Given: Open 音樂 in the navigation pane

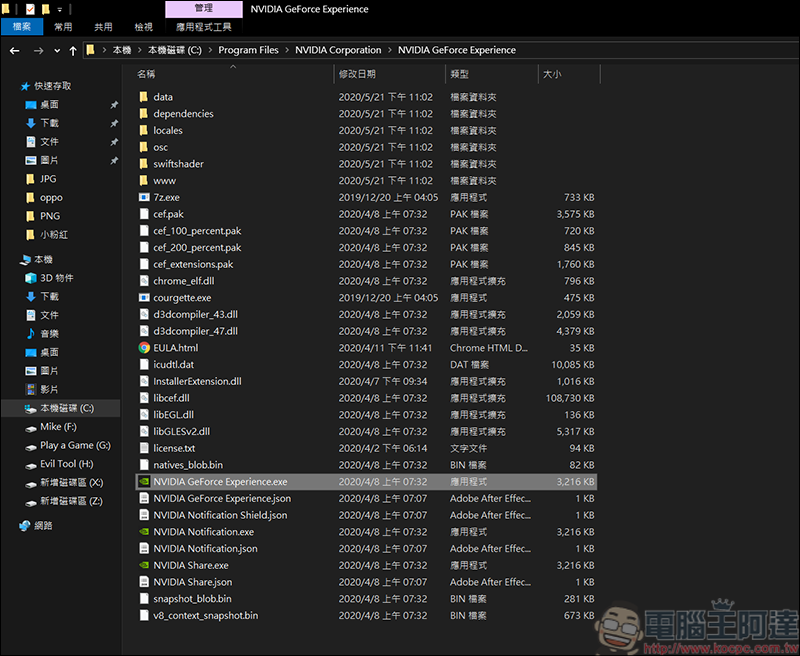Looking at the screenshot, I should click(49, 334).
